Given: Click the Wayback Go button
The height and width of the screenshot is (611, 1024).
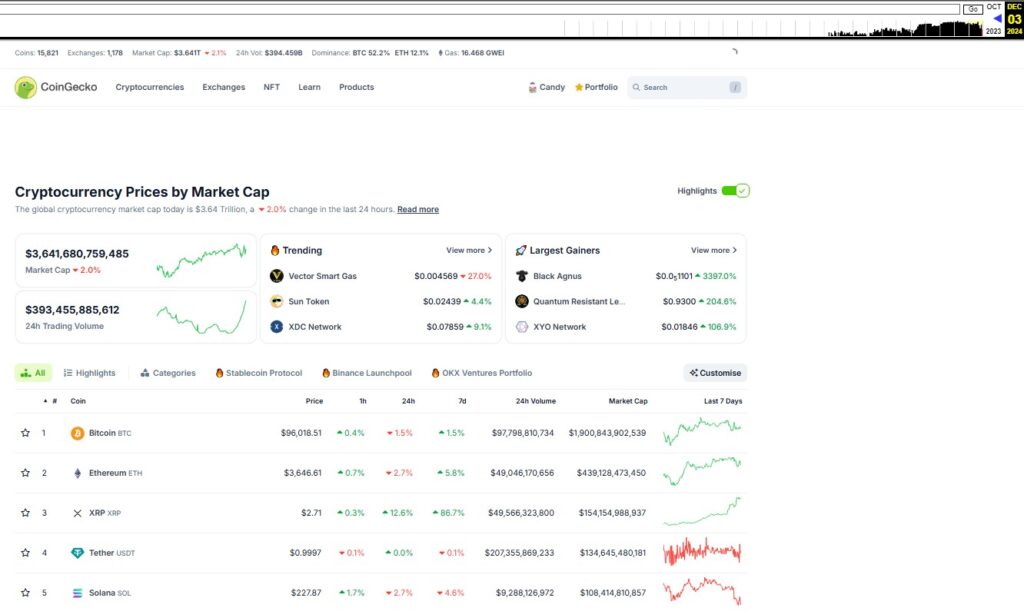Looking at the screenshot, I should pyautogui.click(x=973, y=9).
